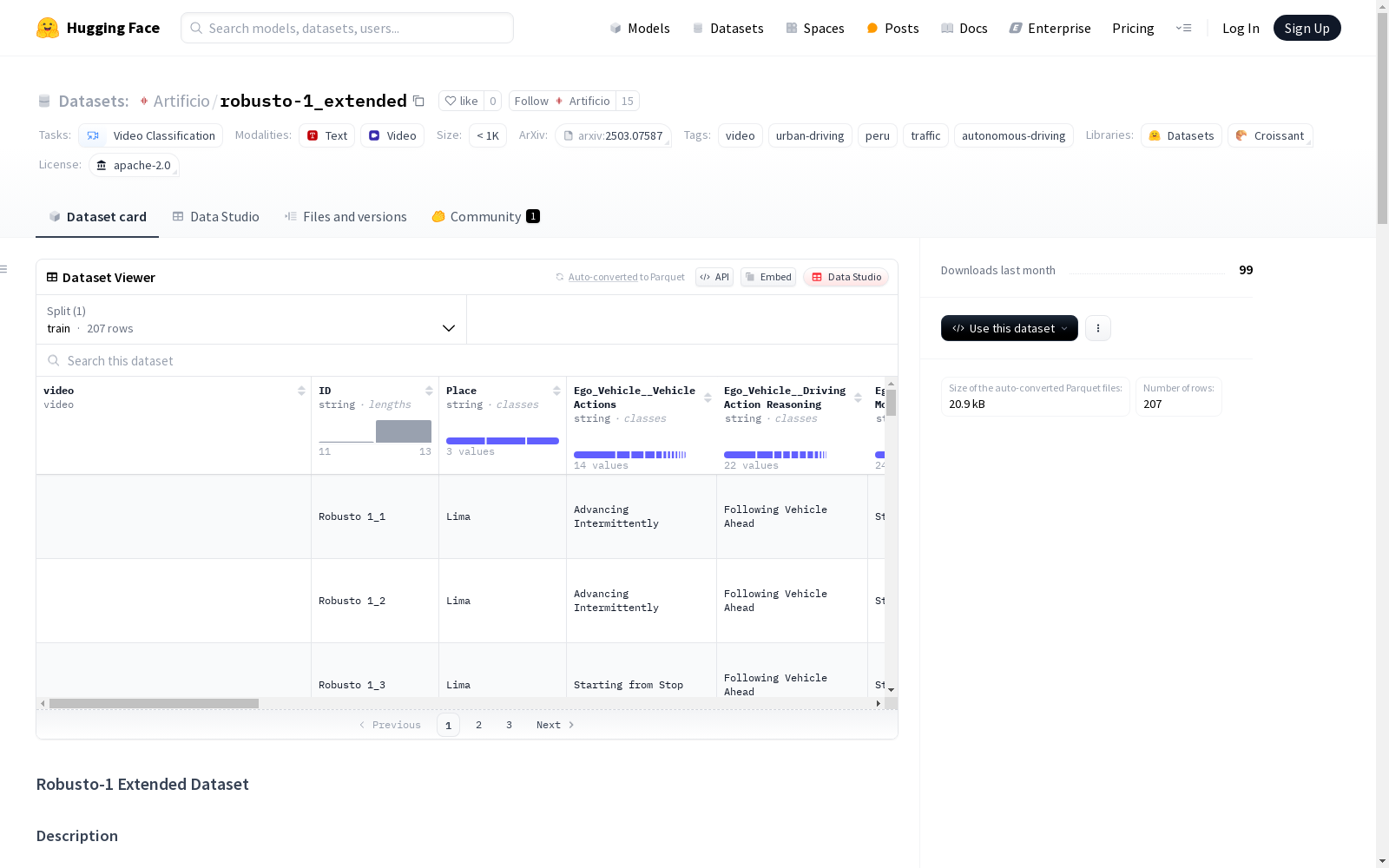Open the apache-2.0 license tag
Image resolution: width=1389 pixels, height=868 pixels.
134,165
